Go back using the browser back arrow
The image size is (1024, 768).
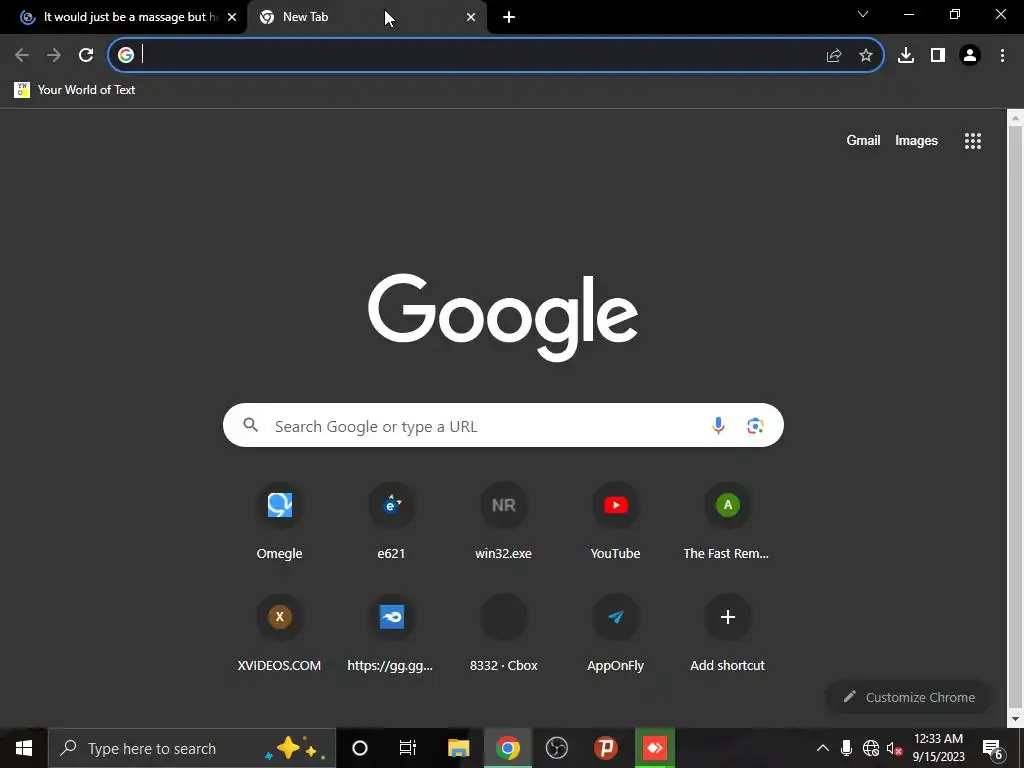(22, 55)
